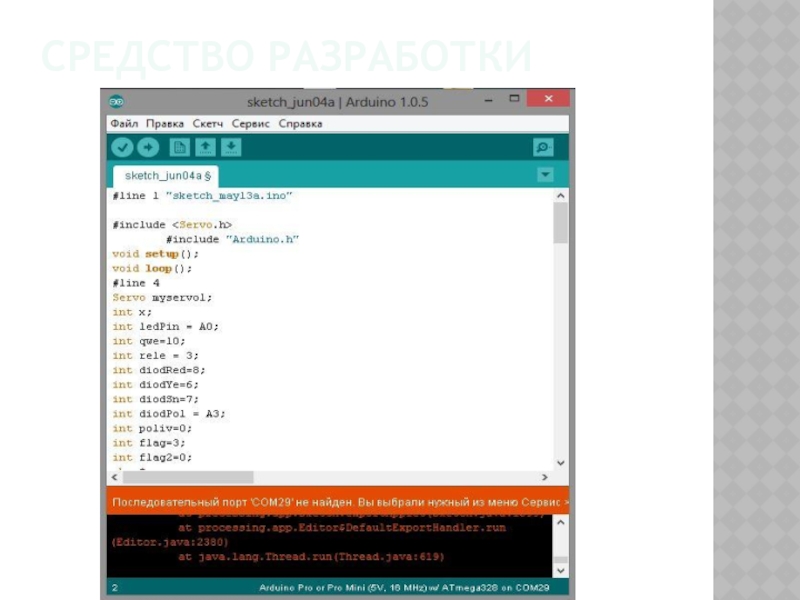The width and height of the screenshot is (800, 600).
Task: Open the Serial Monitor magnifier icon
Action: pos(543,147)
